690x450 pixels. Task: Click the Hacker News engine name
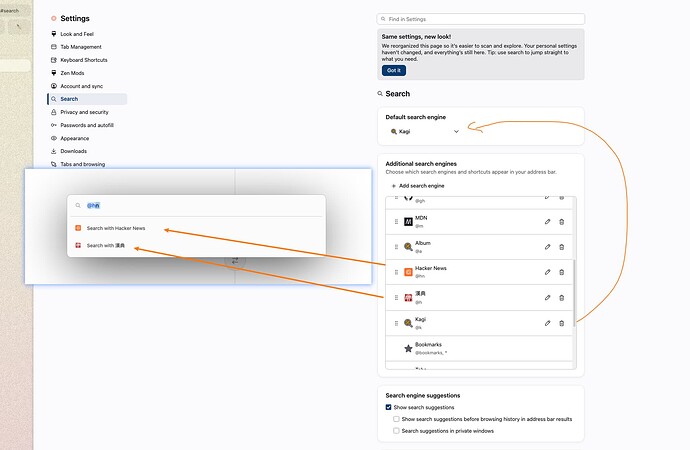click(x=430, y=268)
